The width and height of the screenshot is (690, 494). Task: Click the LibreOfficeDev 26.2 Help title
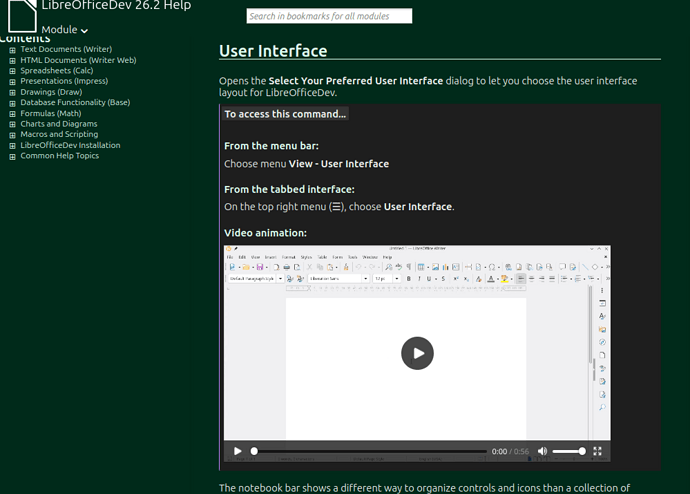[x=116, y=6]
